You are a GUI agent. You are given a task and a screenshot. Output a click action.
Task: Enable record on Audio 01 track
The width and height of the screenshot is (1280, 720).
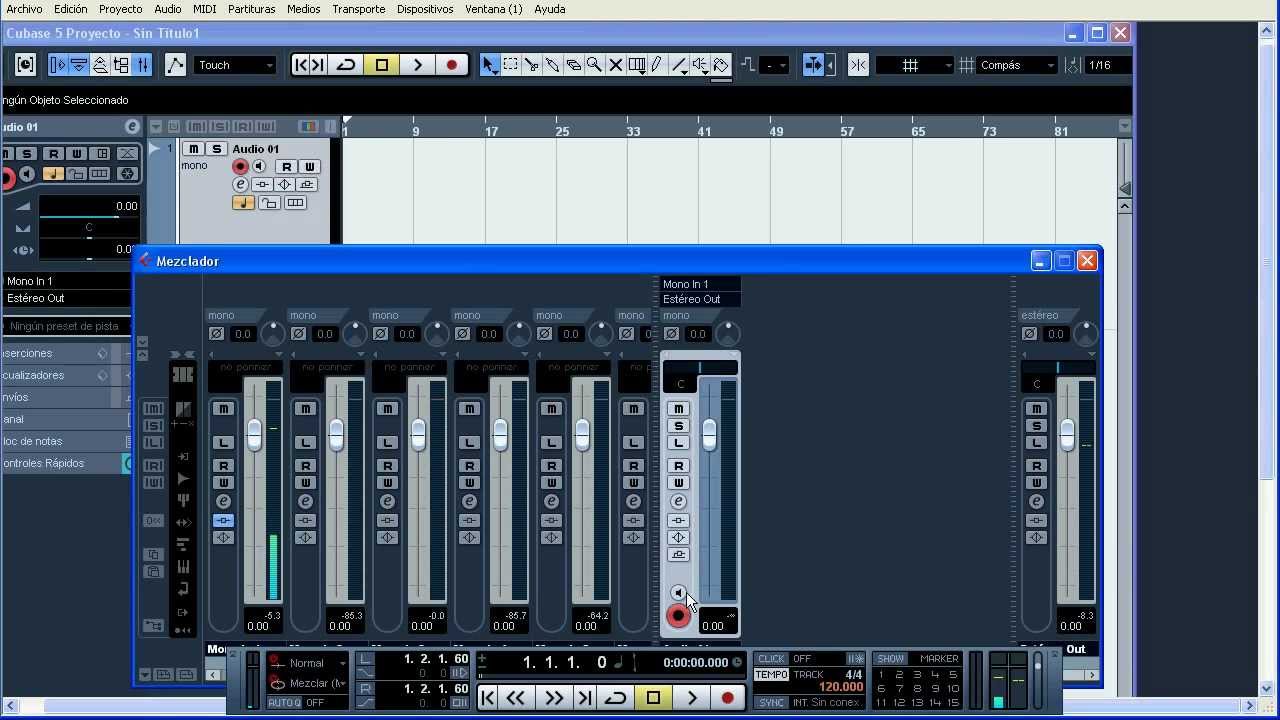[240, 166]
